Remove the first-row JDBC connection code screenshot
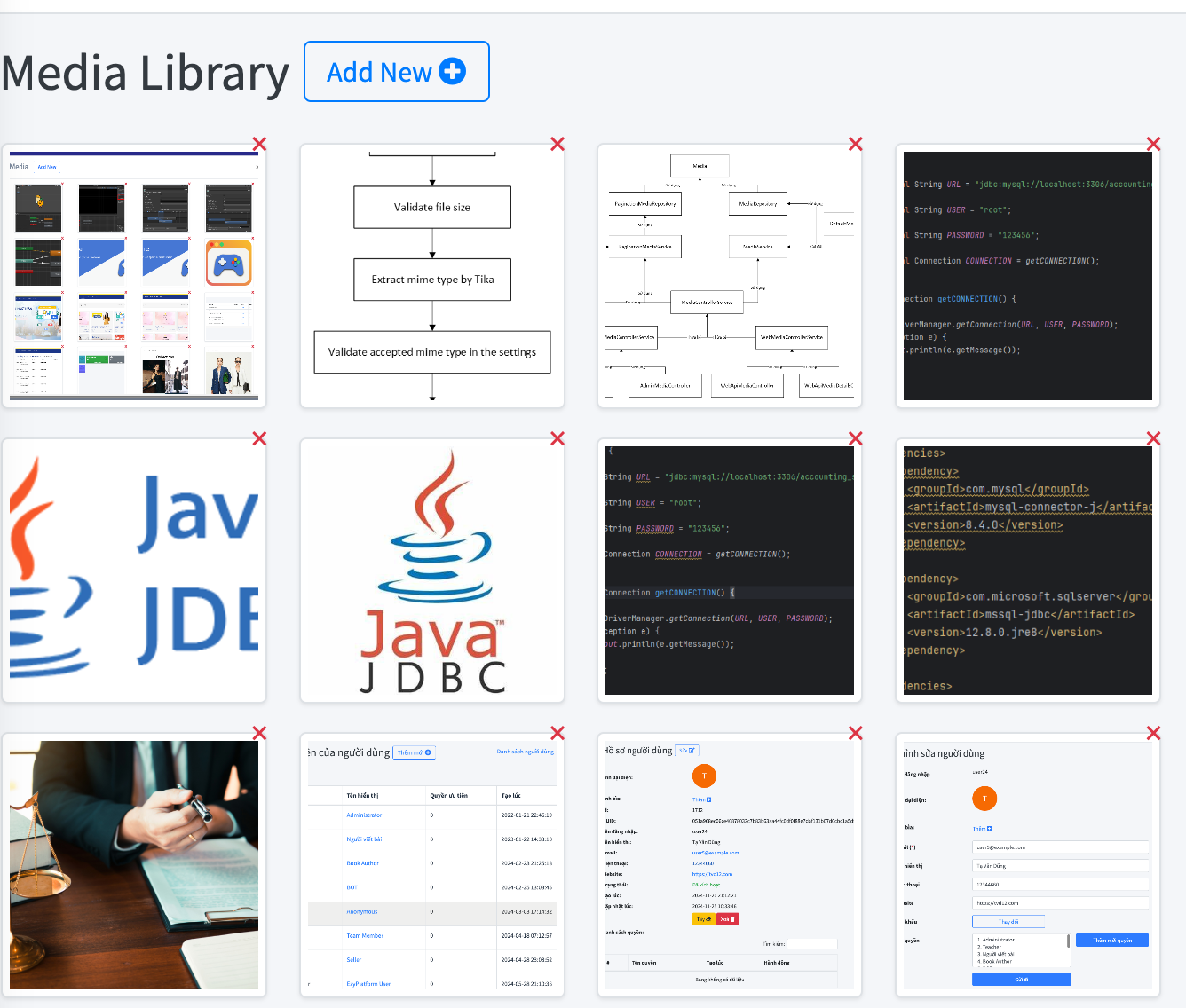This screenshot has height=1008, width=1186. [1153, 144]
